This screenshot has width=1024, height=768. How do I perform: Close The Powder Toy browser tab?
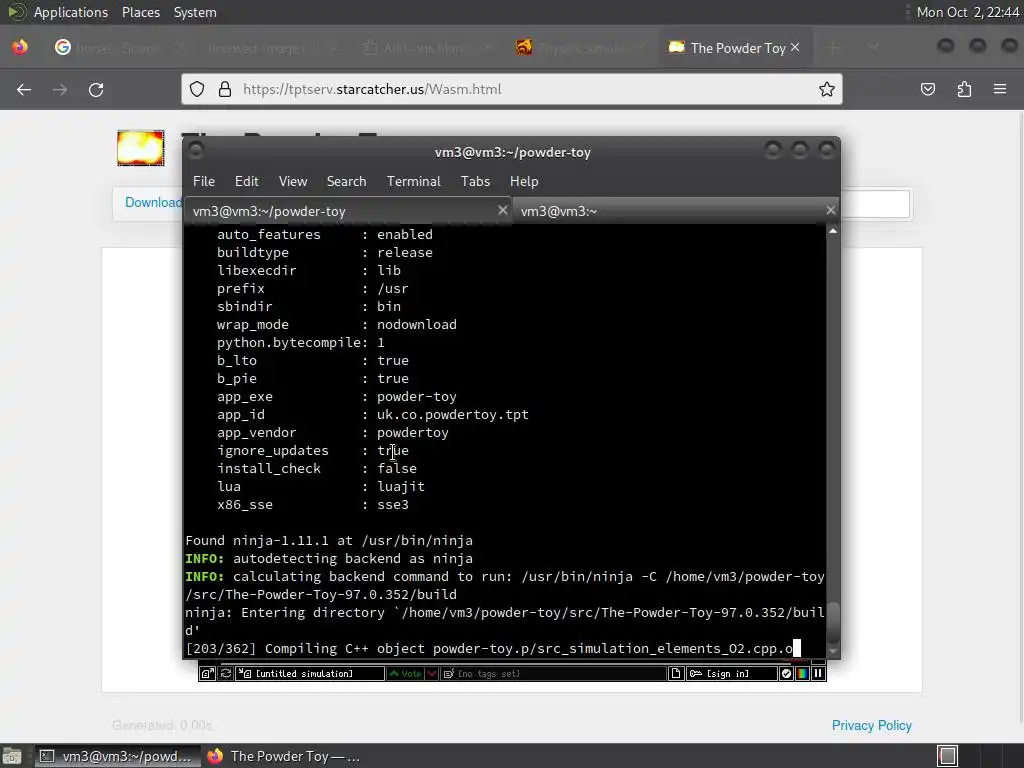coord(795,47)
